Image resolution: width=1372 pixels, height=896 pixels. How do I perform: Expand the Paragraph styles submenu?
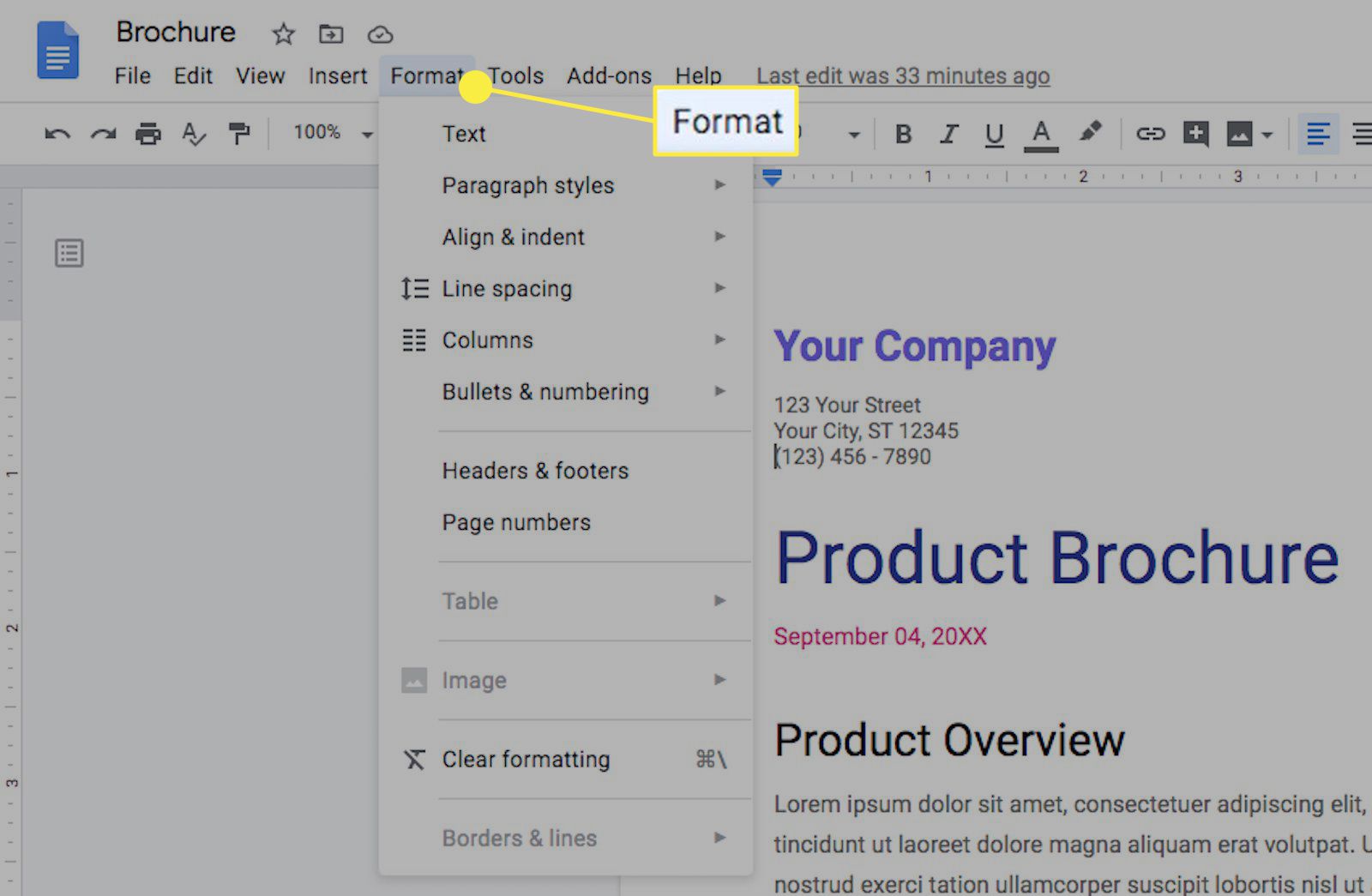[566, 185]
